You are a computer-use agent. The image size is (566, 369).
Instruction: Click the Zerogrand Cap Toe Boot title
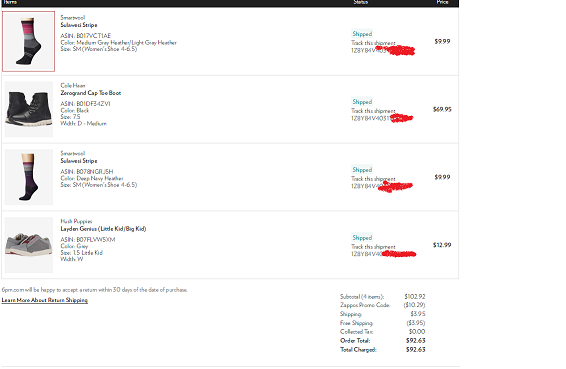coord(91,93)
